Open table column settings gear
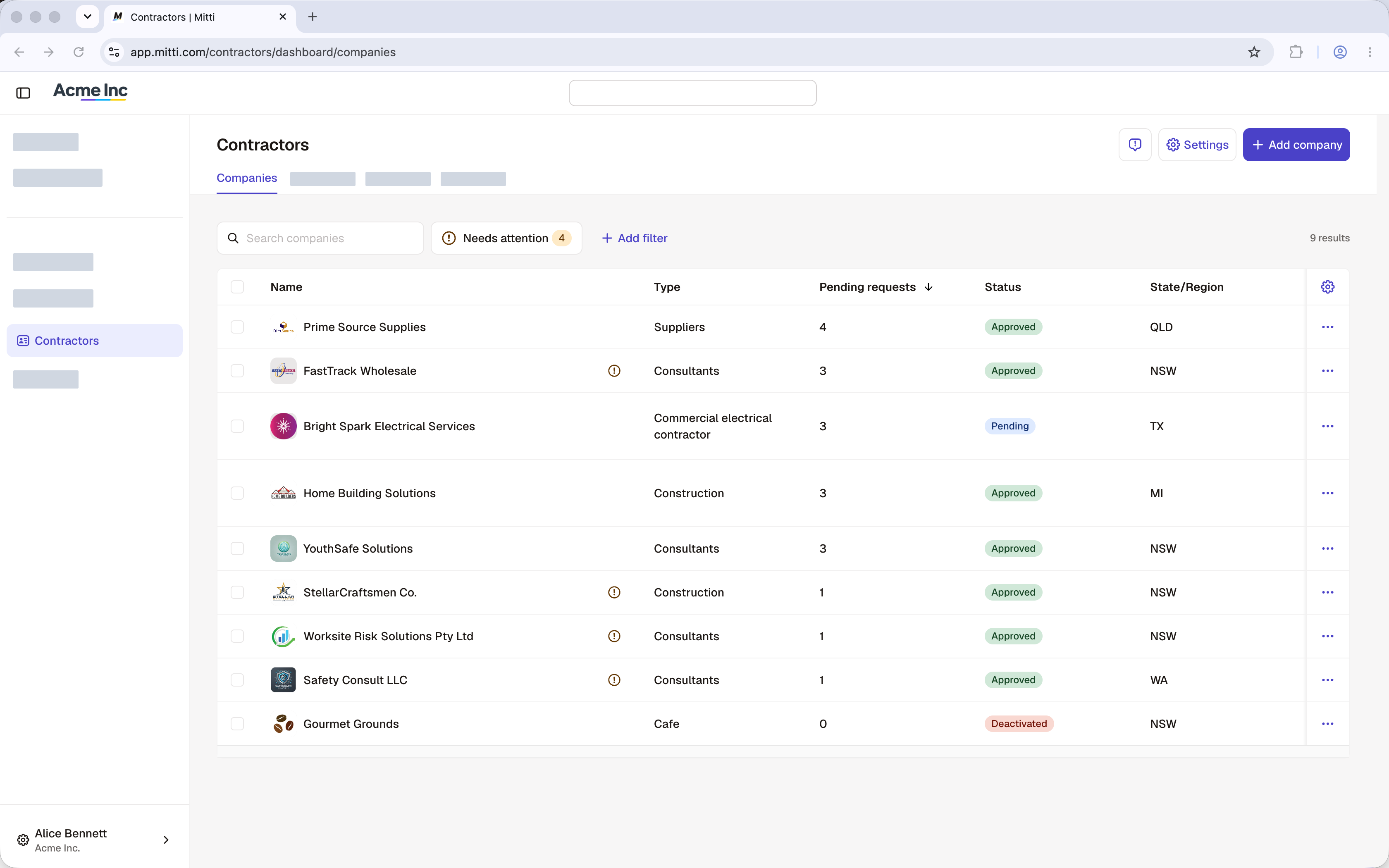Screen dimensions: 1389x868 (x=1327, y=286)
